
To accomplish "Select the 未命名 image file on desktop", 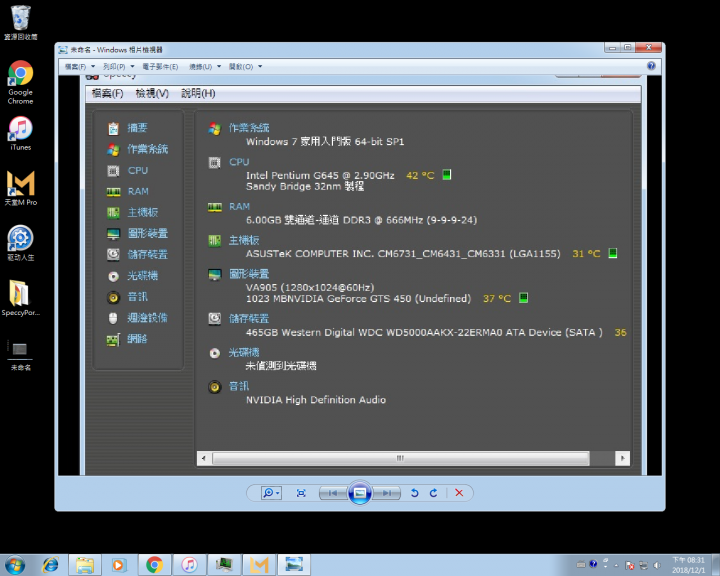I will tap(21, 354).
